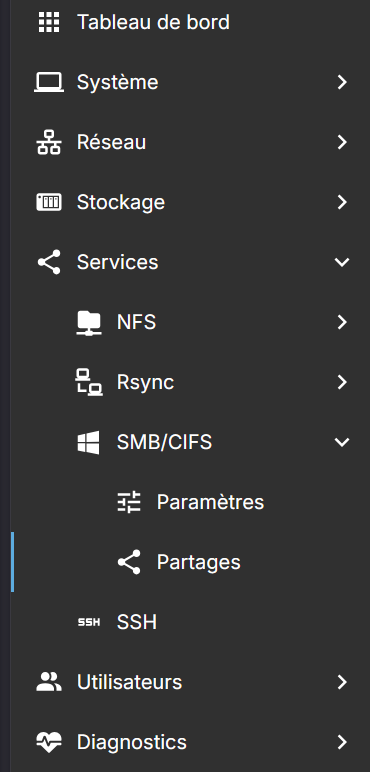Select the Services menu label
The image size is (370, 772).
118,262
